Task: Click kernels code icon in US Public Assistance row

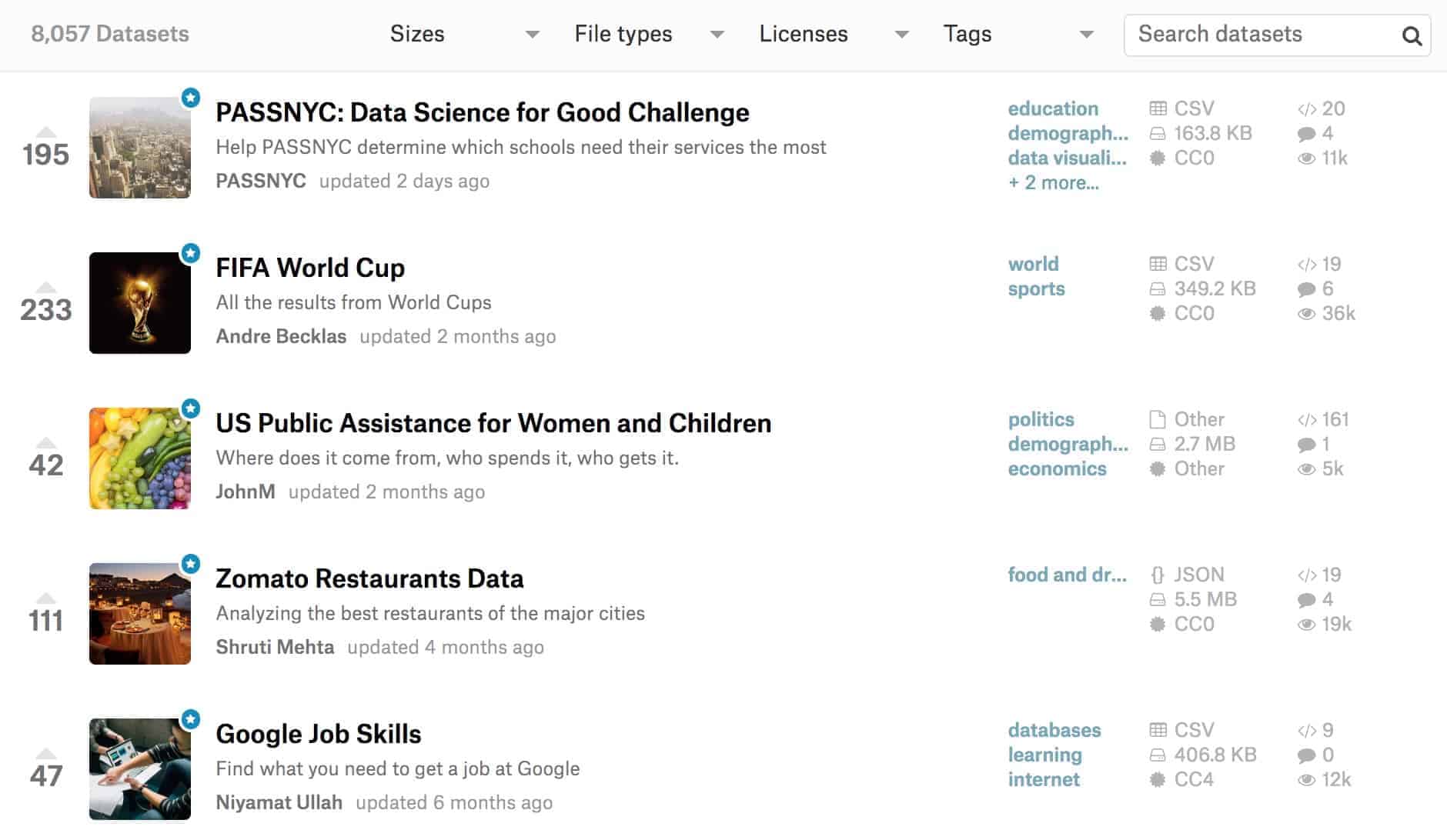Action: 1306,420
